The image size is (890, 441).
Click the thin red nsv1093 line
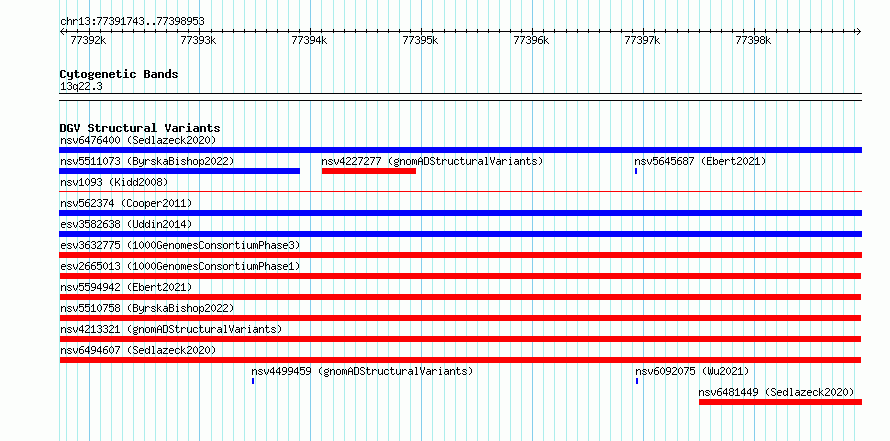point(460,192)
